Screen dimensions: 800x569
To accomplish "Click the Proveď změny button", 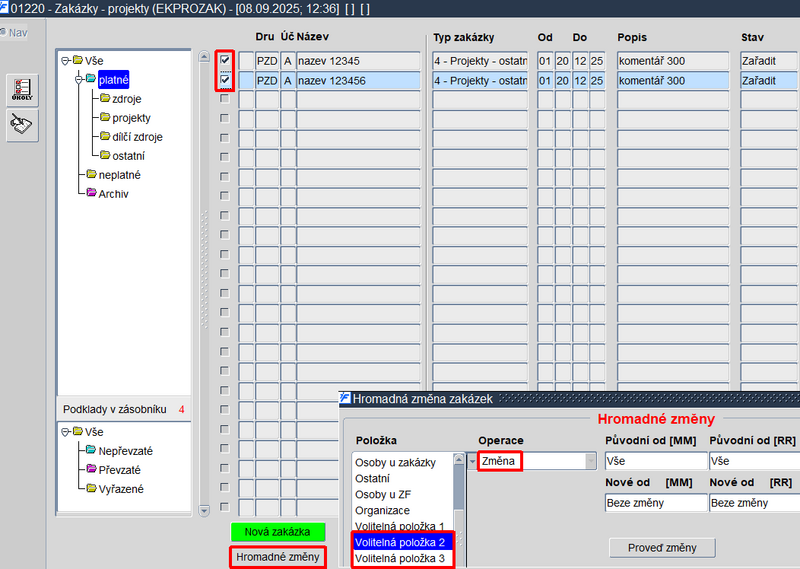I will 662,548.
